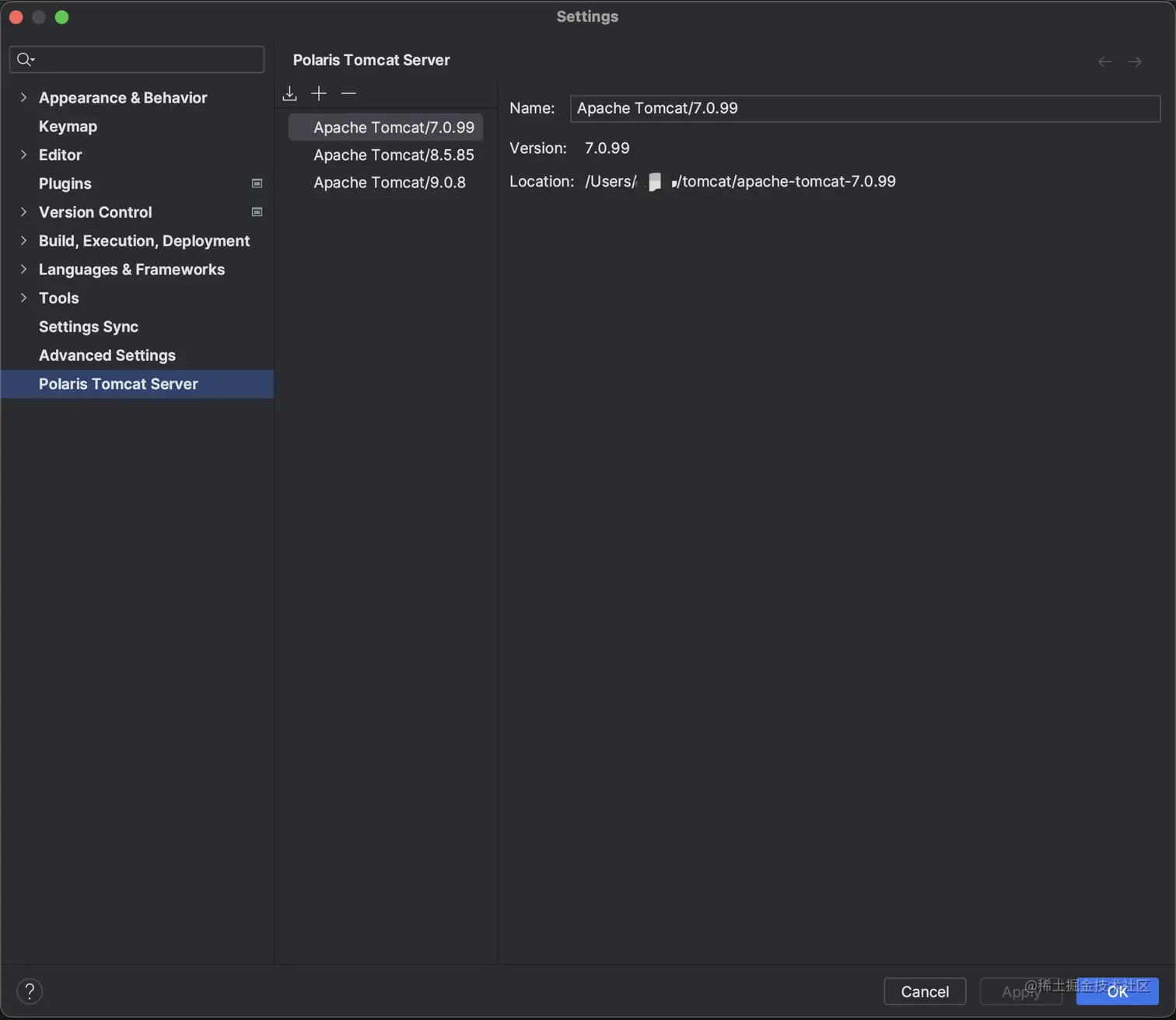Expand Appearance & Behavior section

(x=23, y=97)
